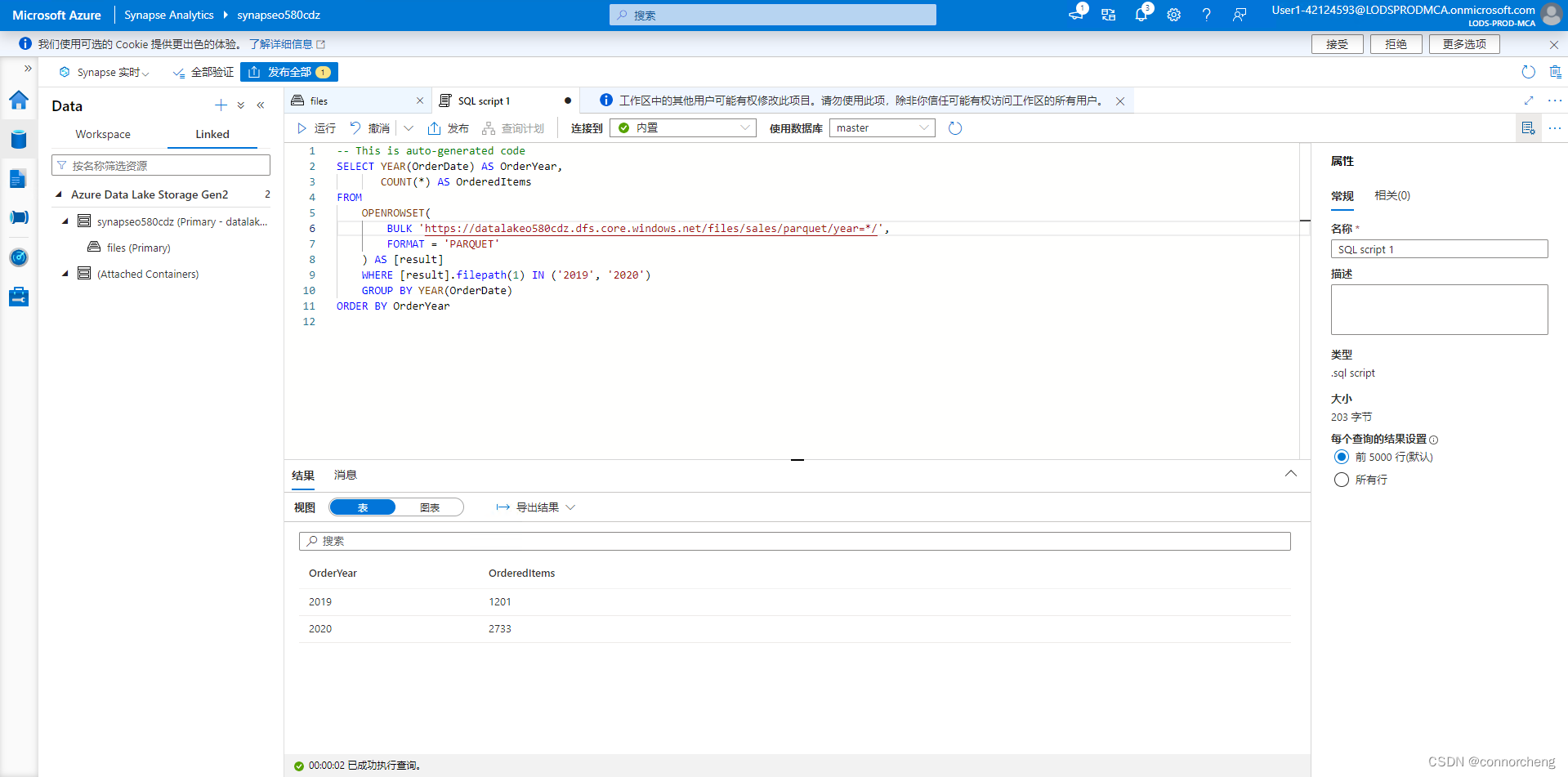Open the Integrate hub icon
This screenshot has height=777, width=1568.
tap(19, 217)
